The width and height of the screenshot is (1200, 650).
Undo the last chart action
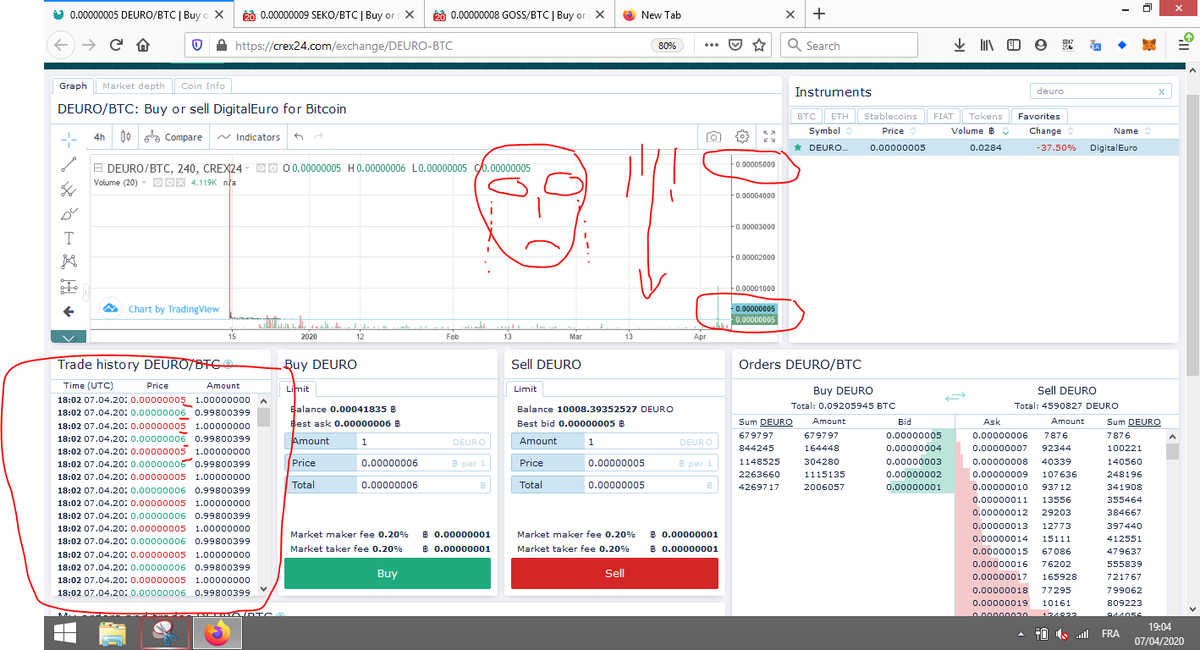tap(299, 137)
